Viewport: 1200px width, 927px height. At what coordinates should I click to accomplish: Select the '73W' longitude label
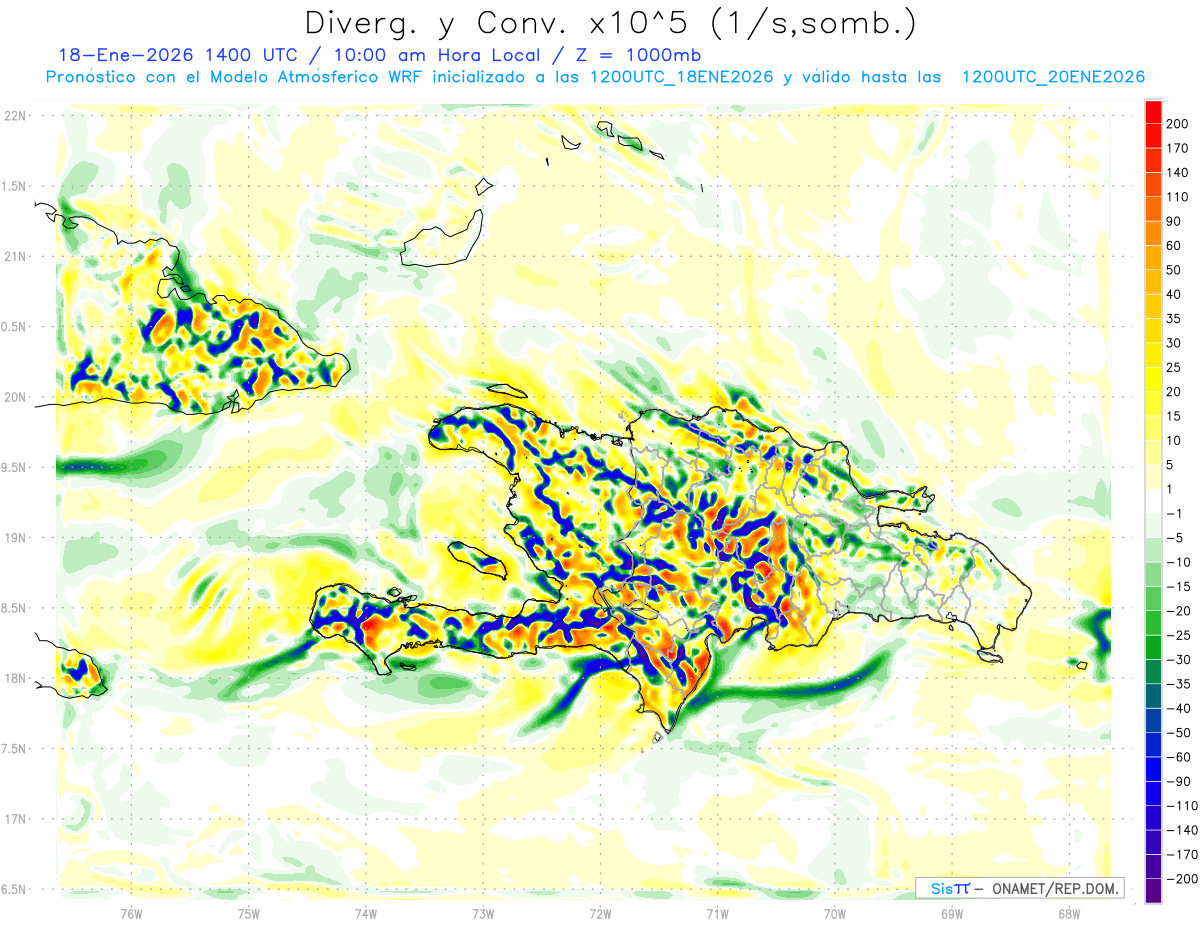[483, 913]
